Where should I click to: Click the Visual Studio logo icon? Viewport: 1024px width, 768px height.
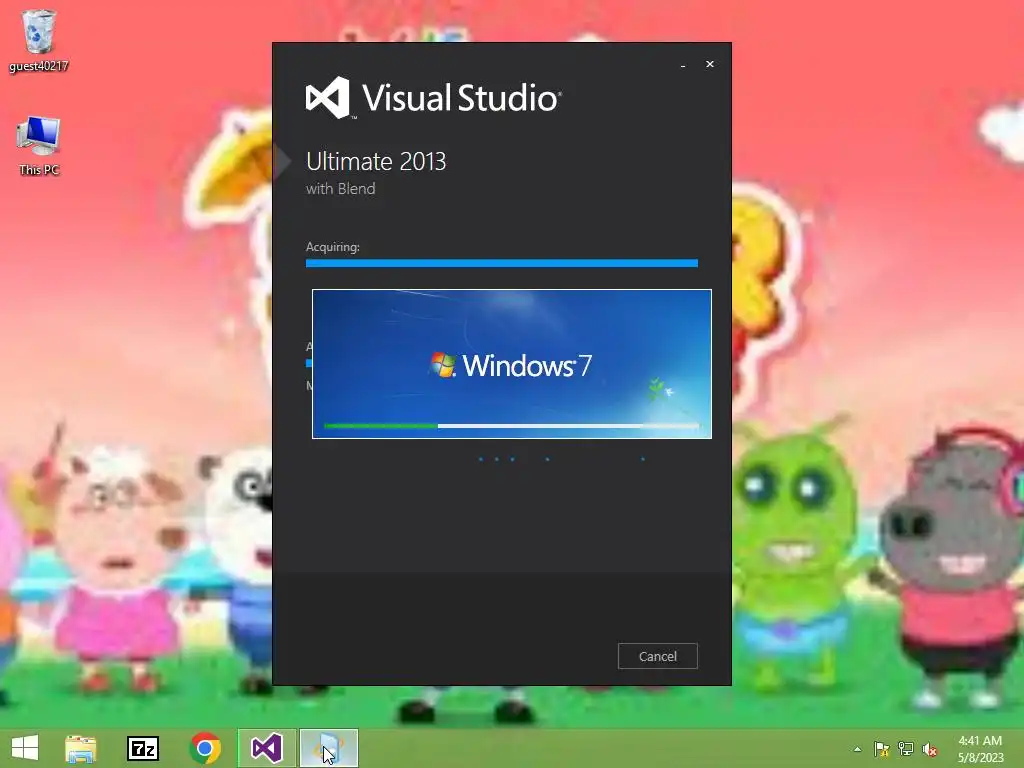pos(328,98)
